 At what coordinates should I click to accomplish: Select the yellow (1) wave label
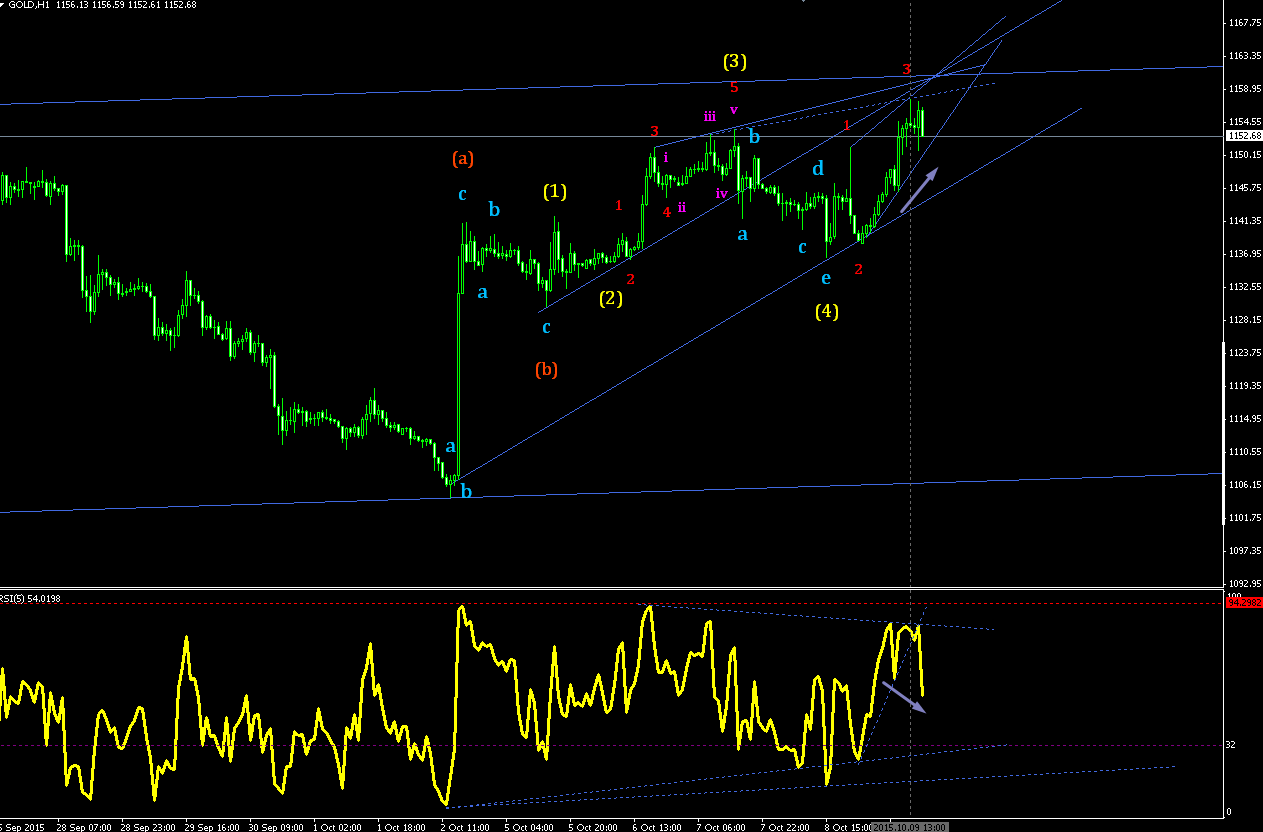pos(555,191)
